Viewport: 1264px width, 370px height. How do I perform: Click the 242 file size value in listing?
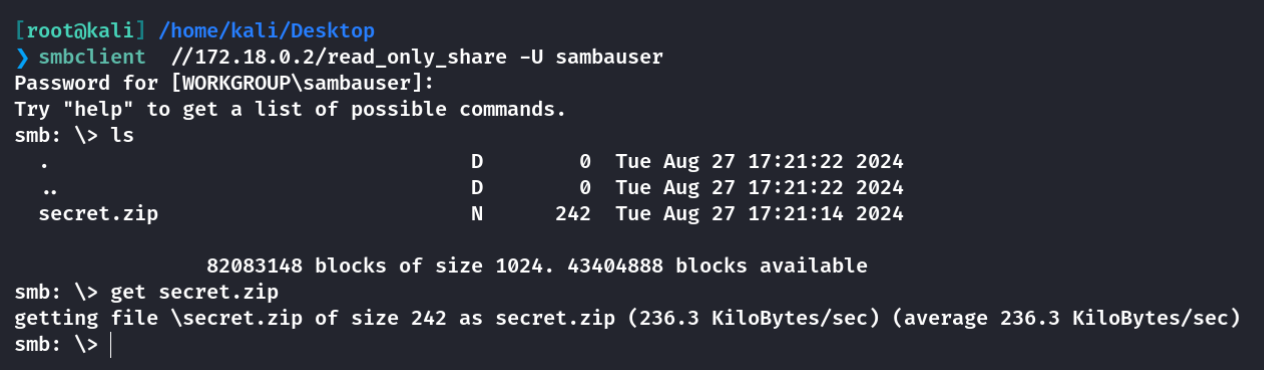(573, 213)
